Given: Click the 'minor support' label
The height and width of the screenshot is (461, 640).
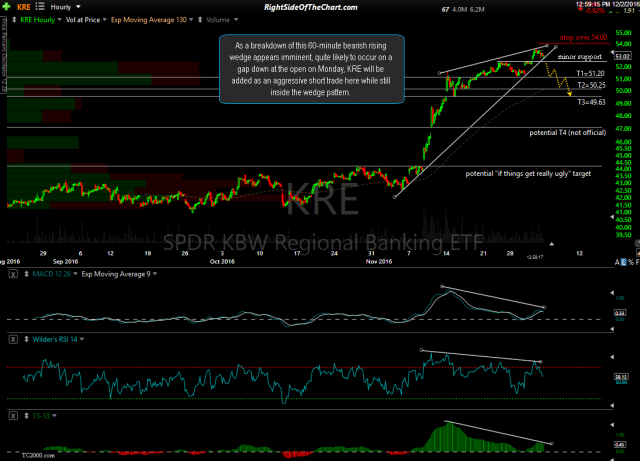Looking at the screenshot, I should pos(580,57).
